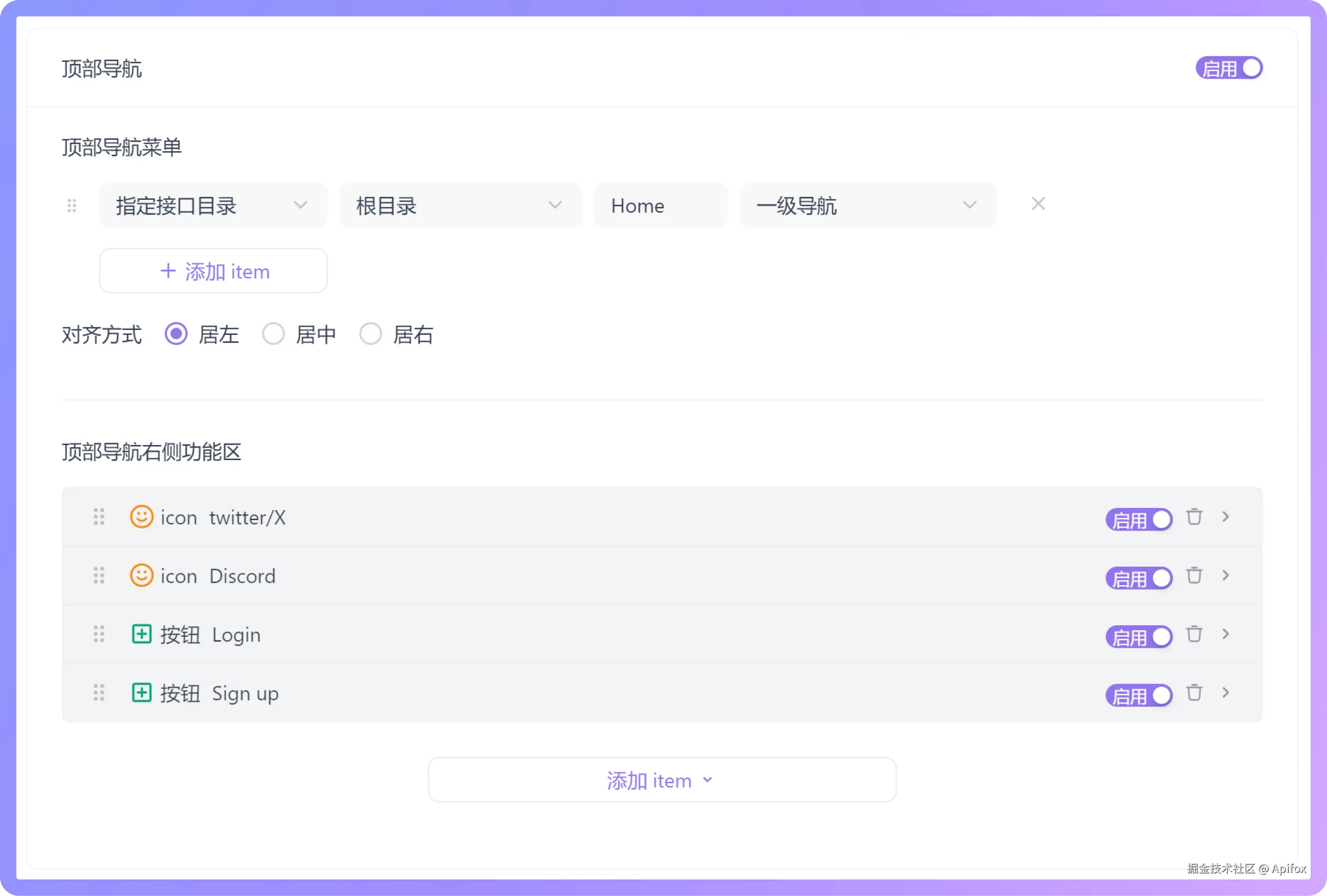Open the 指定接口目录 dropdown
1327x896 pixels.
[x=213, y=205]
